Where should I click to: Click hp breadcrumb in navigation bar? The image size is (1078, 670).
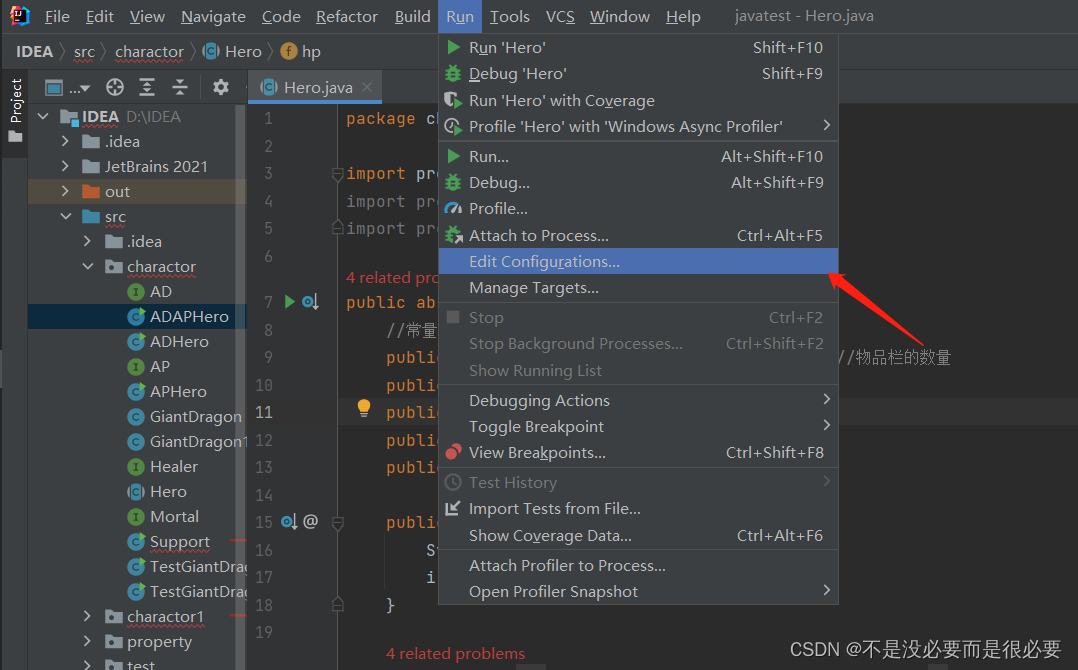[x=311, y=51]
